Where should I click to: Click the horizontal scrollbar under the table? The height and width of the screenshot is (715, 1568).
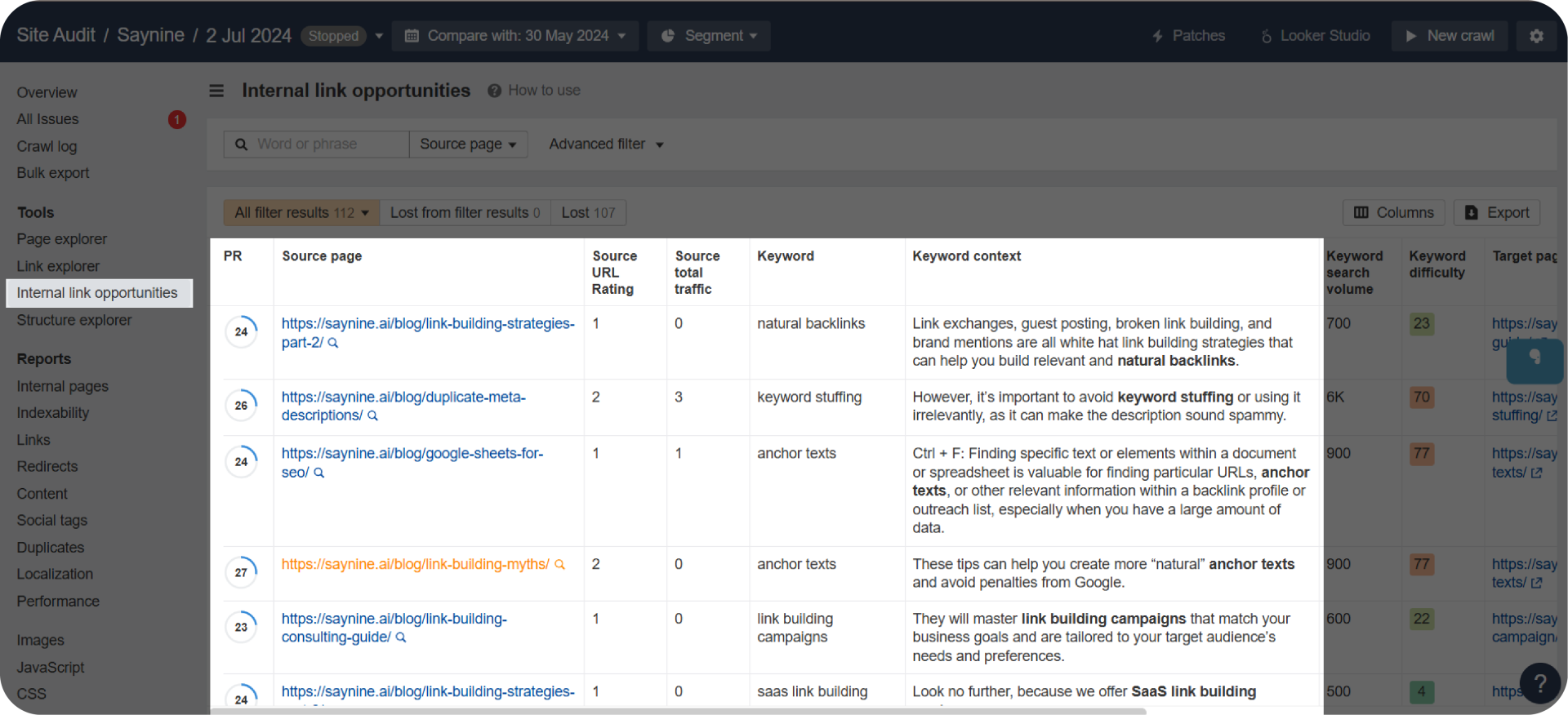[678, 712]
